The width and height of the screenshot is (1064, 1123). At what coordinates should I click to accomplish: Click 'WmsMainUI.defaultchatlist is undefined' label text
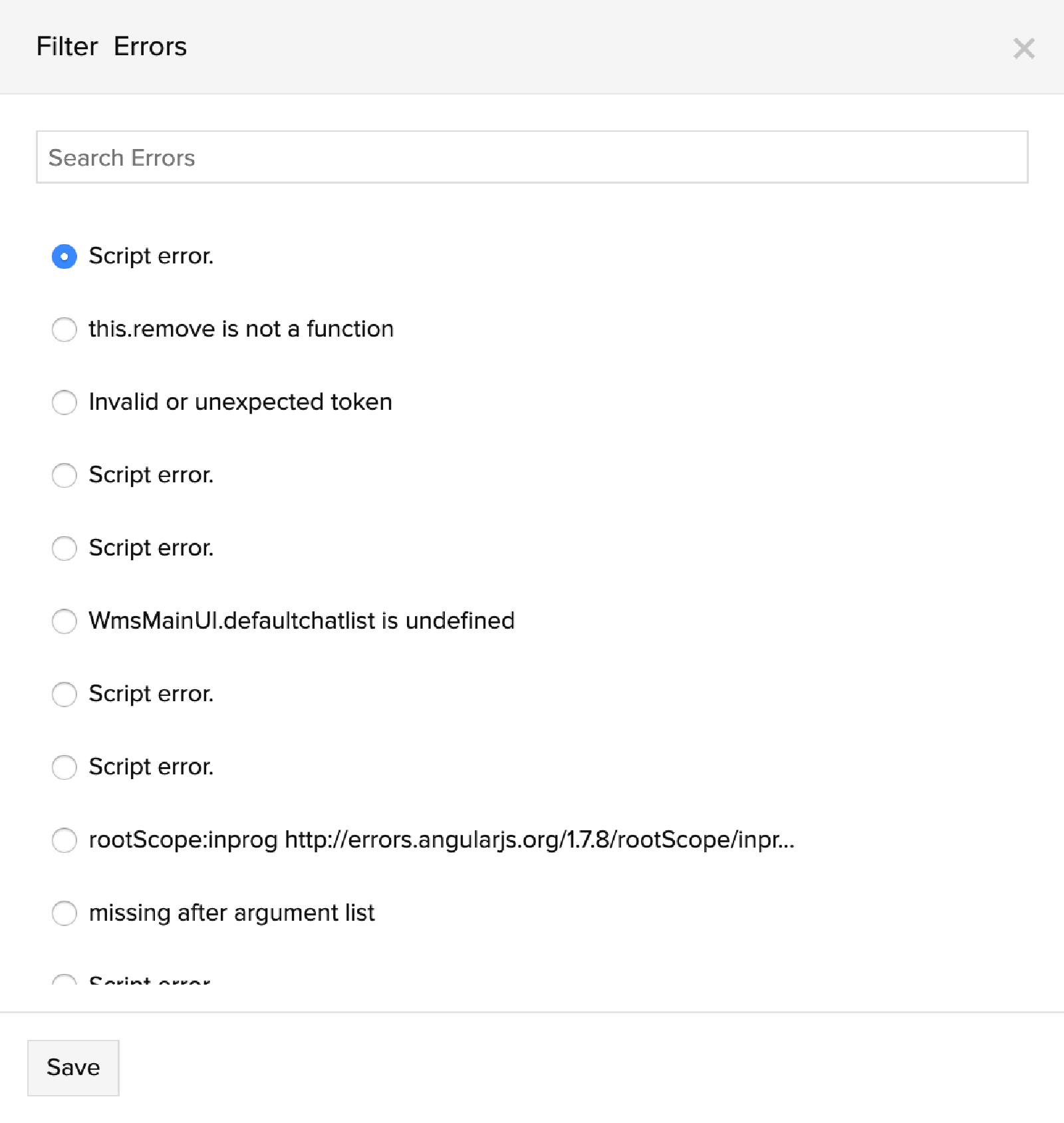[301, 621]
